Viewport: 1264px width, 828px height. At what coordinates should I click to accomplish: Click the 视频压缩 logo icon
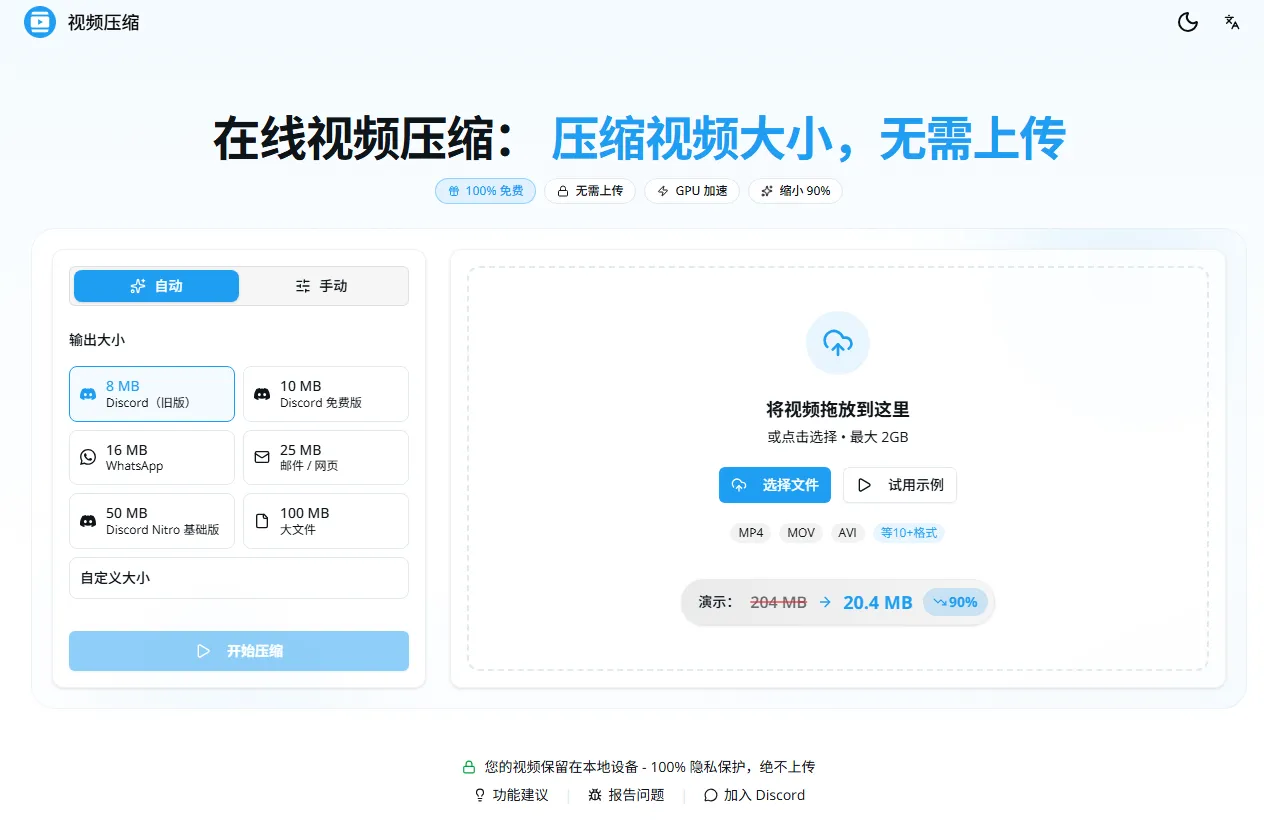(x=37, y=21)
